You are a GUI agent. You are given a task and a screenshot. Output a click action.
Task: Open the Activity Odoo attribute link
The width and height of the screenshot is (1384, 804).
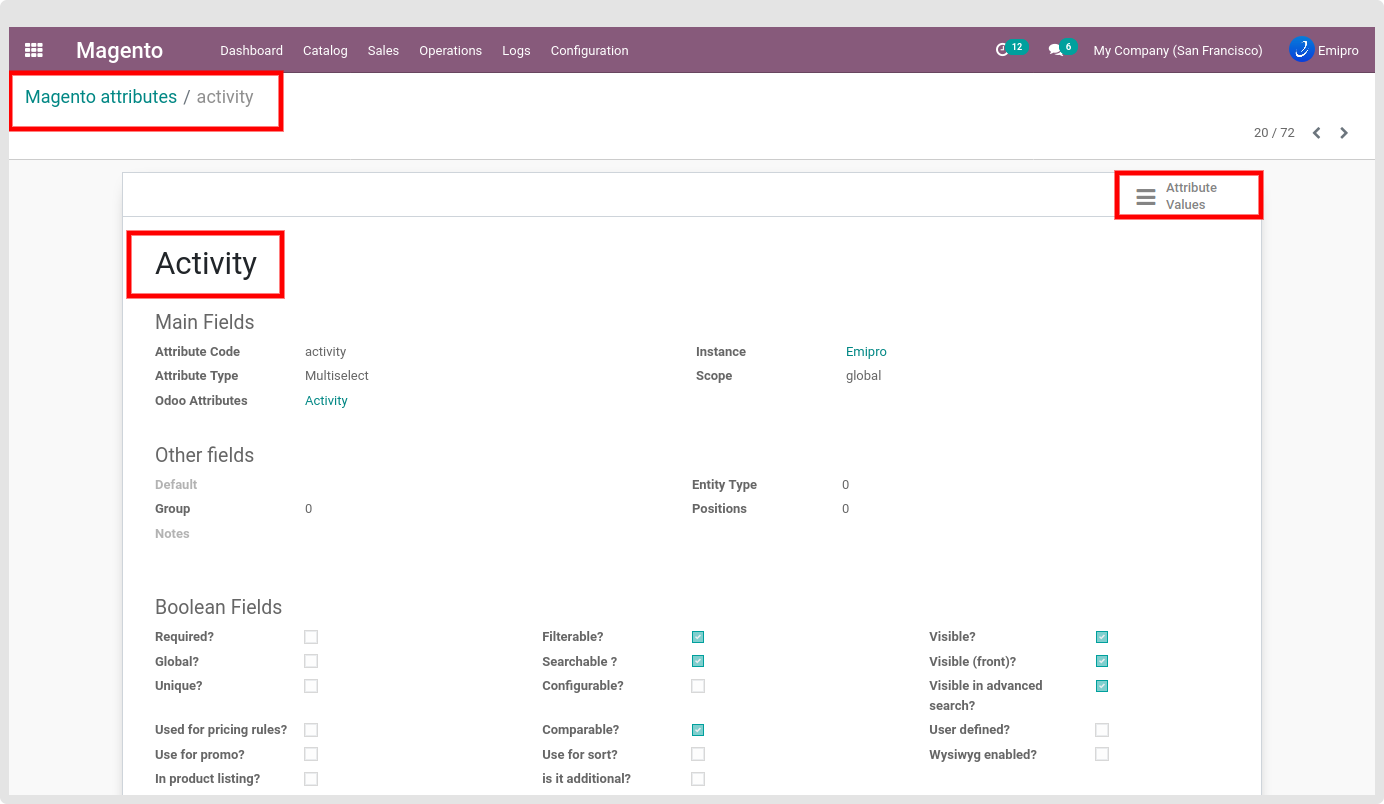click(x=326, y=401)
